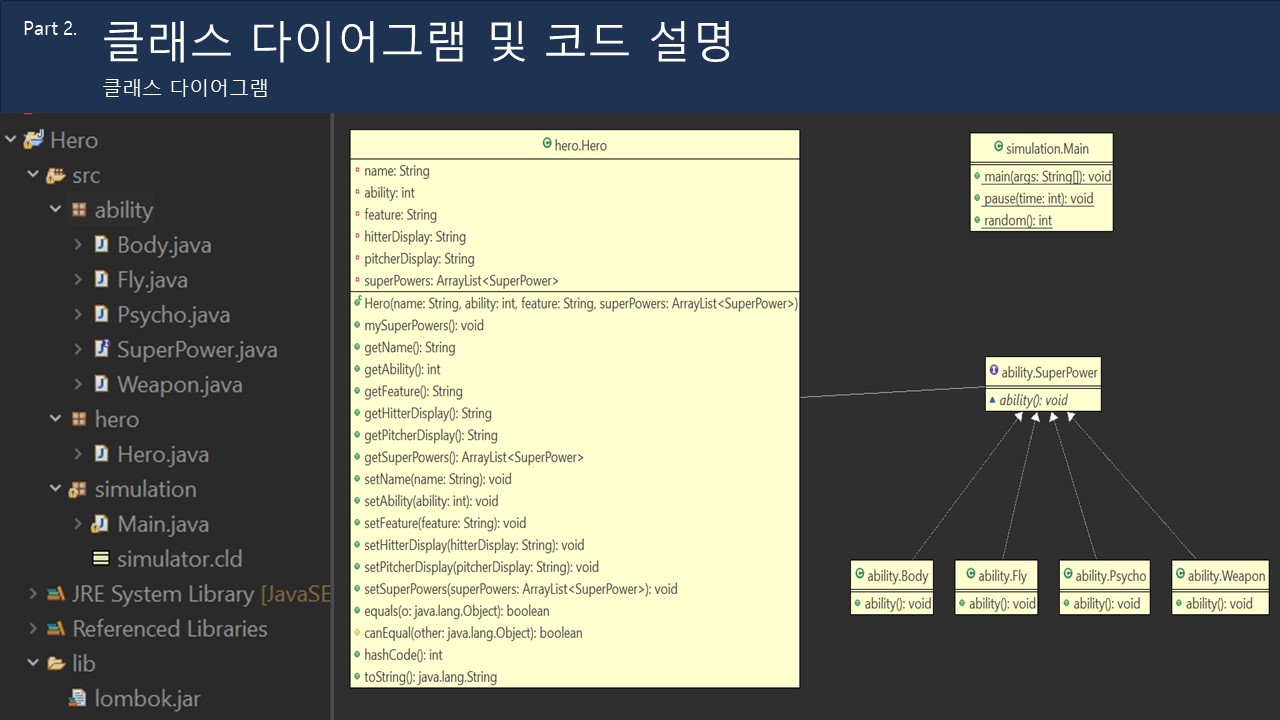This screenshot has height=720, width=1280.
Task: Collapse the simulation package node
Action: click(56, 489)
